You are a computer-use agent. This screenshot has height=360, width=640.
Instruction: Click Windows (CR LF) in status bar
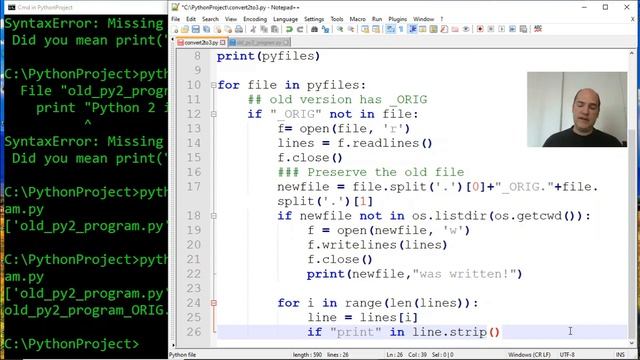529,355
